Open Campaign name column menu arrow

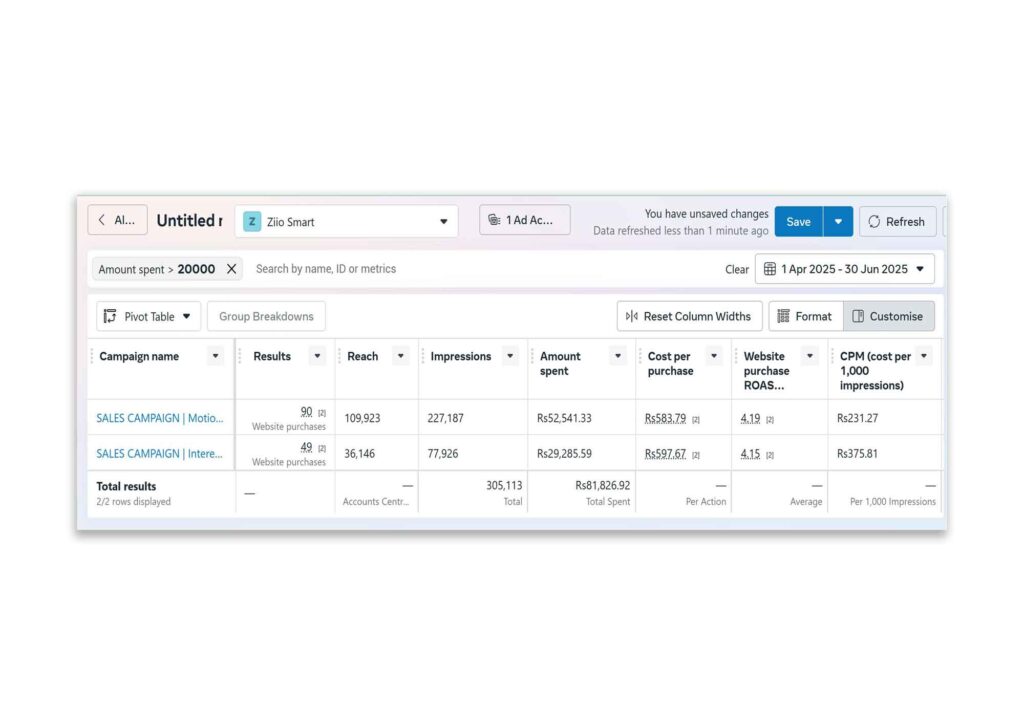pos(216,356)
